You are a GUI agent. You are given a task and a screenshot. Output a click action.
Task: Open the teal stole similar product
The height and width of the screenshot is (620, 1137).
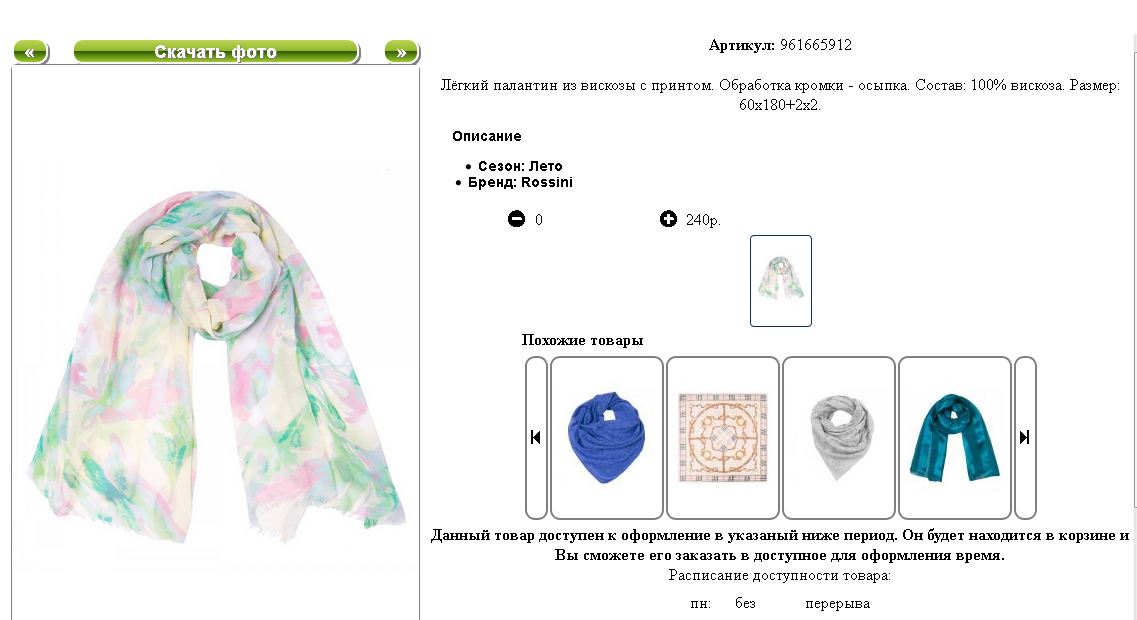[955, 437]
